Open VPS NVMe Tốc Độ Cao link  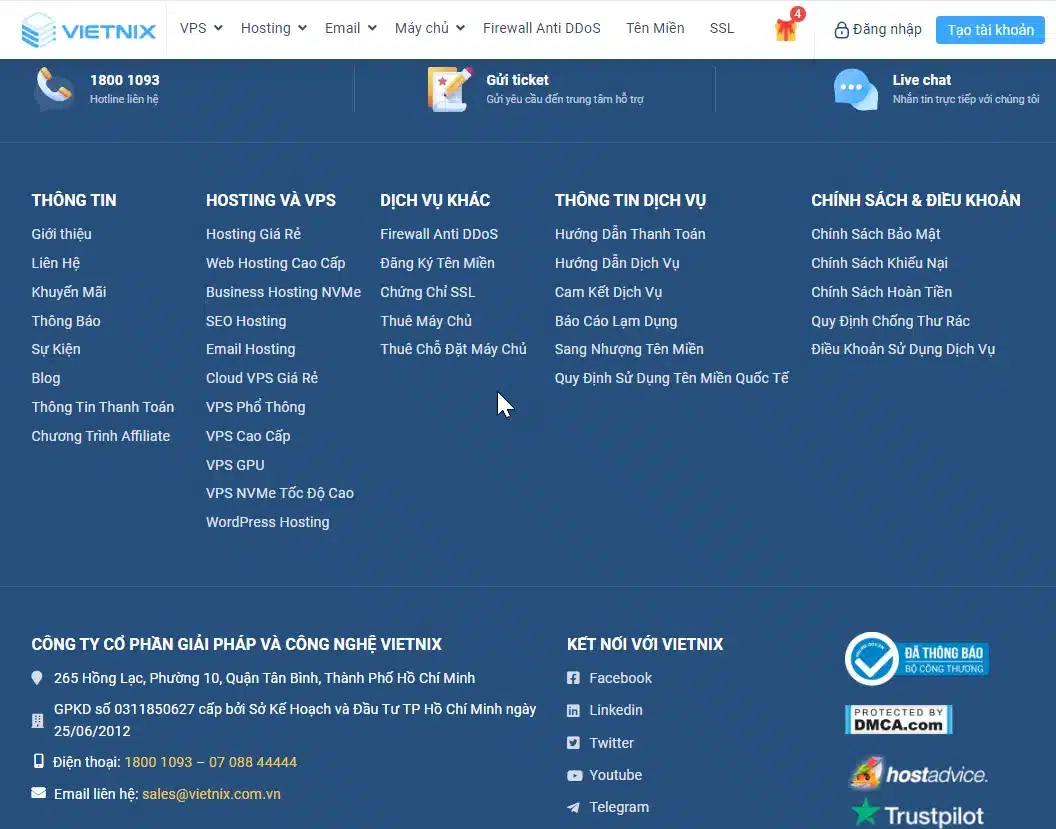pyautogui.click(x=280, y=494)
